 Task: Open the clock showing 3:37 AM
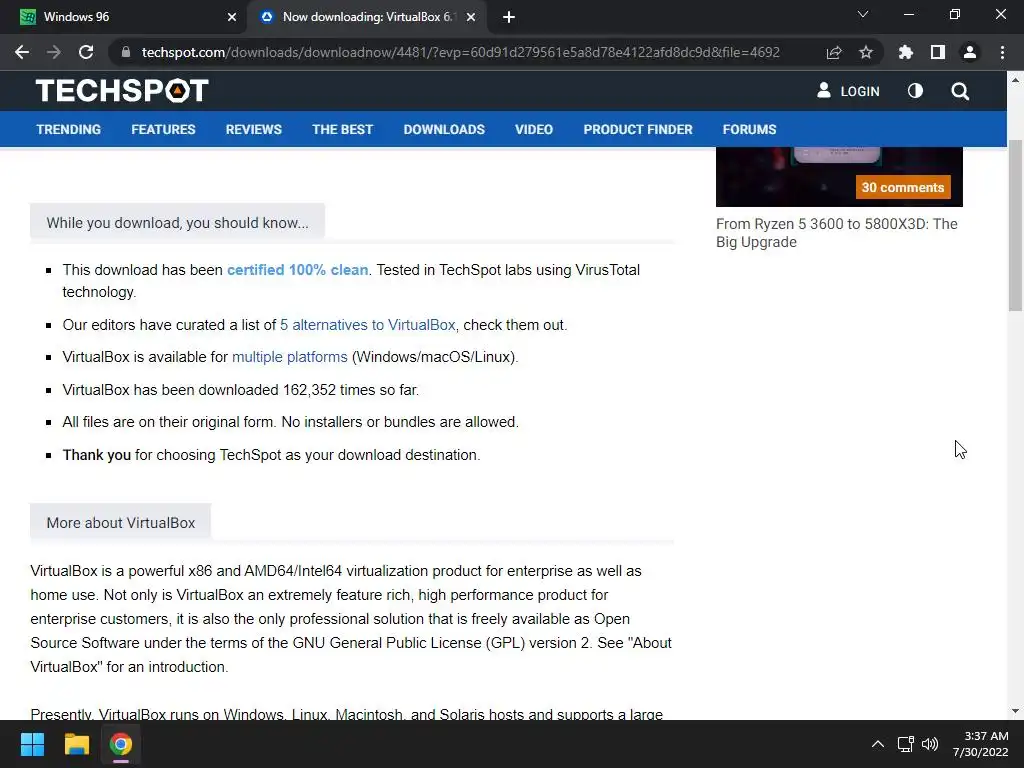980,744
